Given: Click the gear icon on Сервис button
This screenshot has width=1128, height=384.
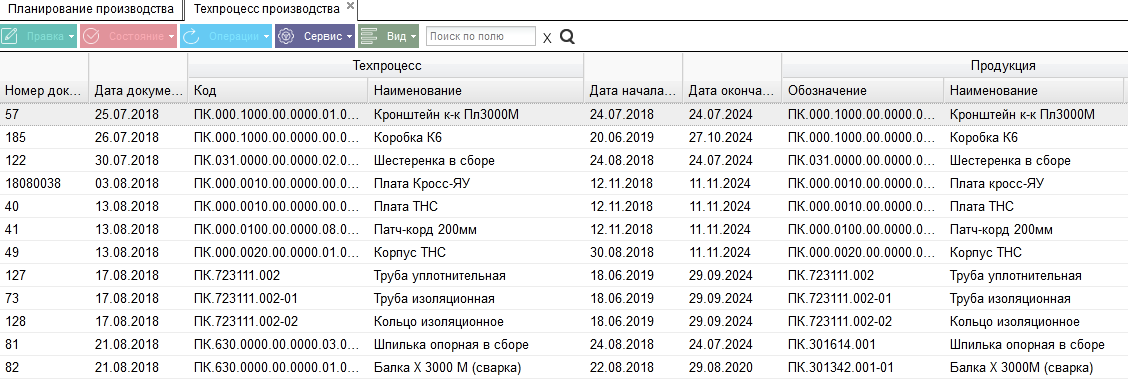Looking at the screenshot, I should (x=286, y=36).
